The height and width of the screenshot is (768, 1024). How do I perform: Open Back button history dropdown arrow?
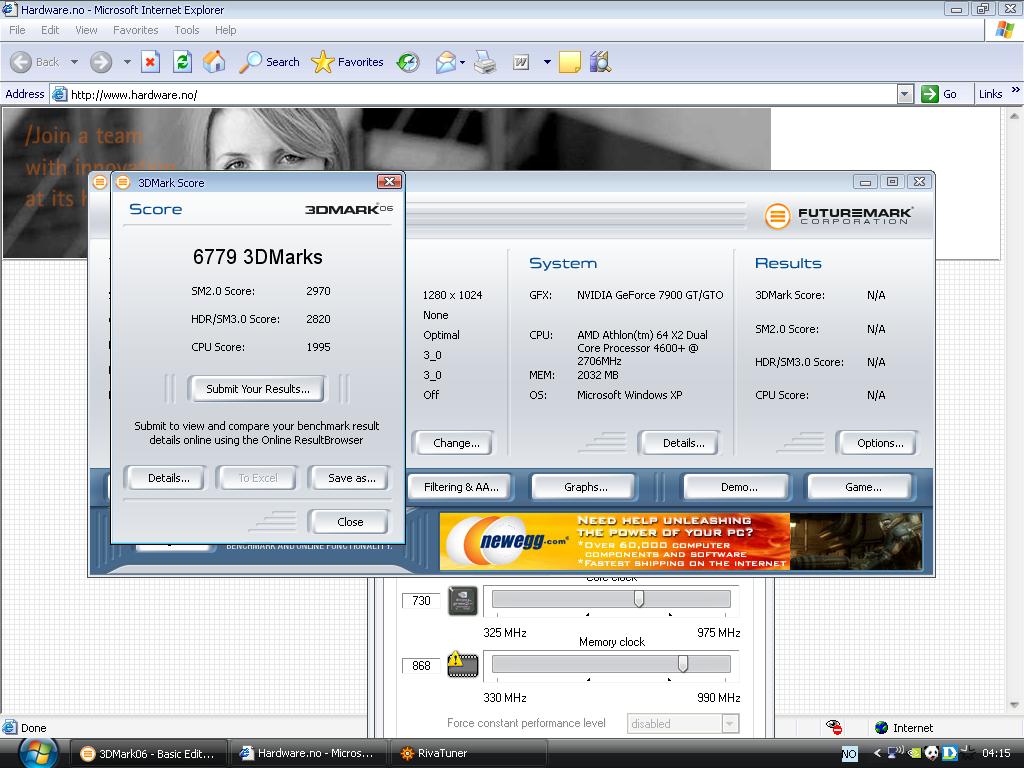[x=74, y=62]
